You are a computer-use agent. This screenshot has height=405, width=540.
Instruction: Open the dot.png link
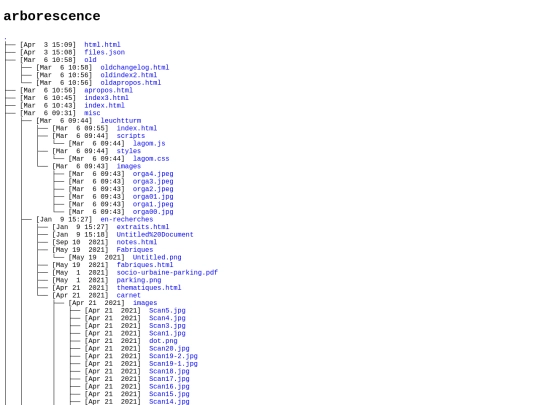pos(163,341)
